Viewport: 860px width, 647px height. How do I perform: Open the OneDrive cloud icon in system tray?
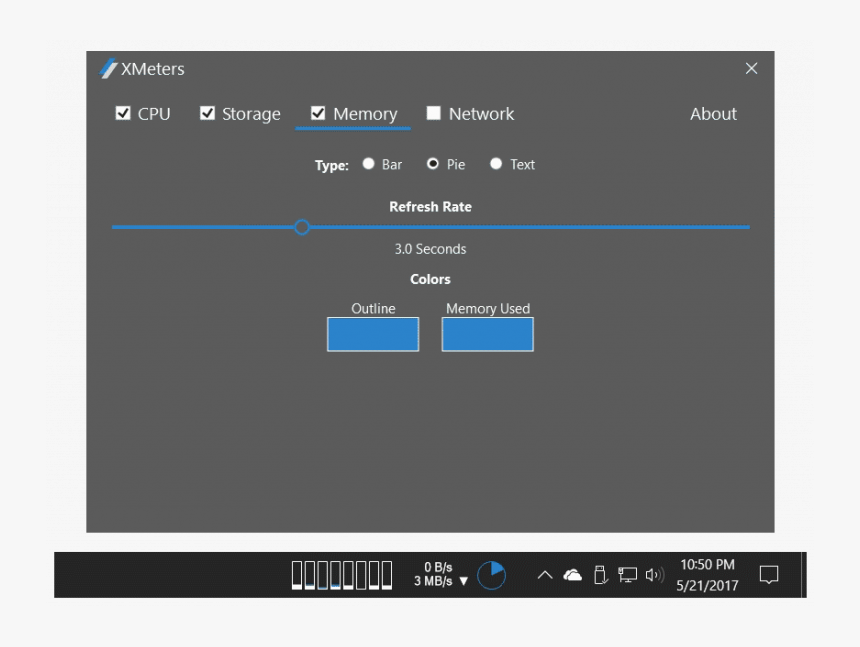[x=572, y=575]
